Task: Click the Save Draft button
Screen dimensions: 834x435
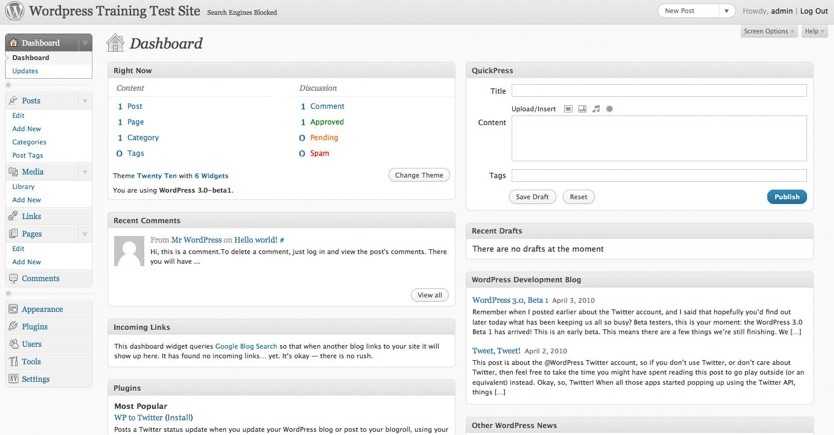Action: click(x=532, y=197)
